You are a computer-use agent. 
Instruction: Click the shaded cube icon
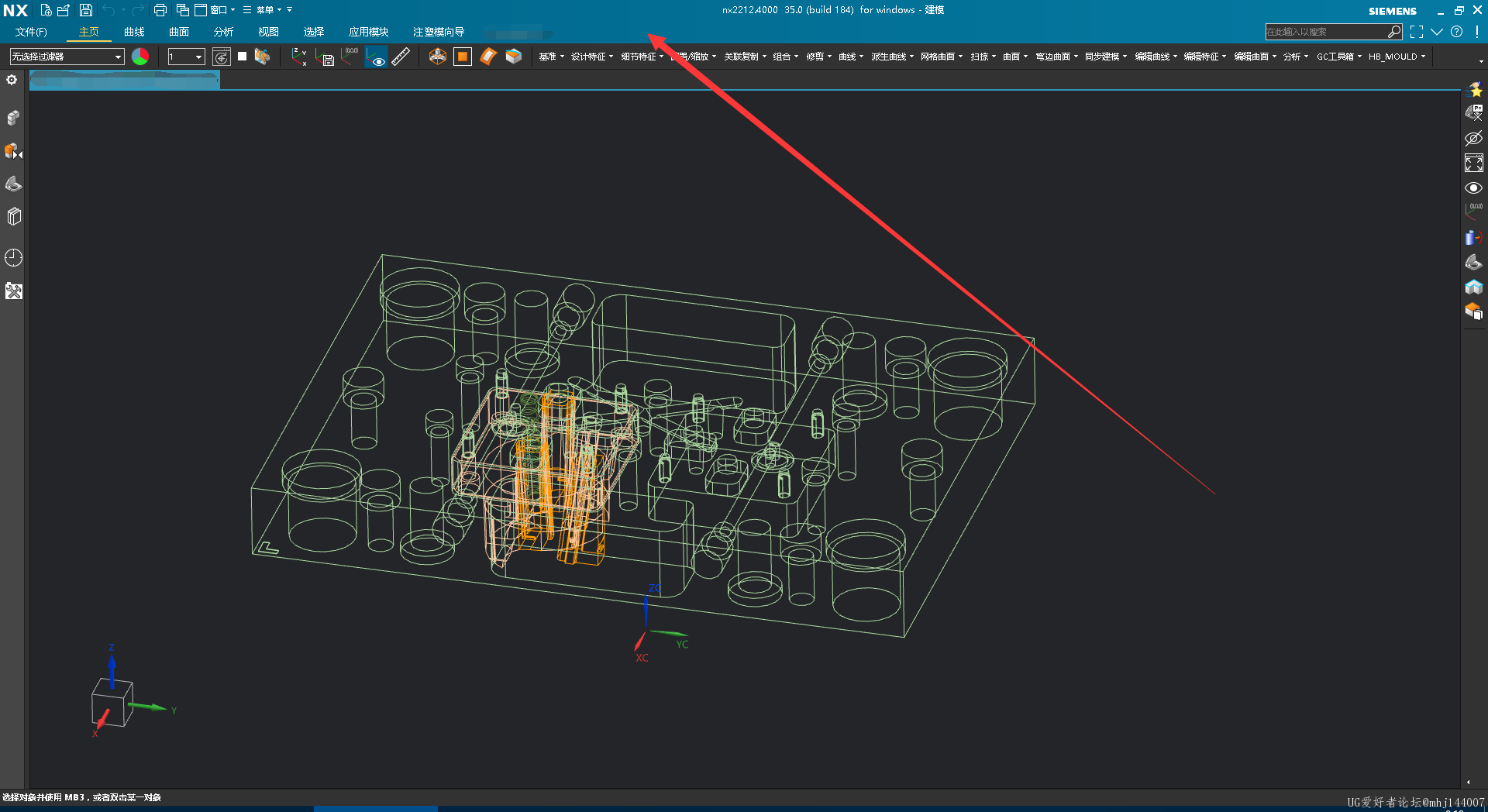click(514, 57)
